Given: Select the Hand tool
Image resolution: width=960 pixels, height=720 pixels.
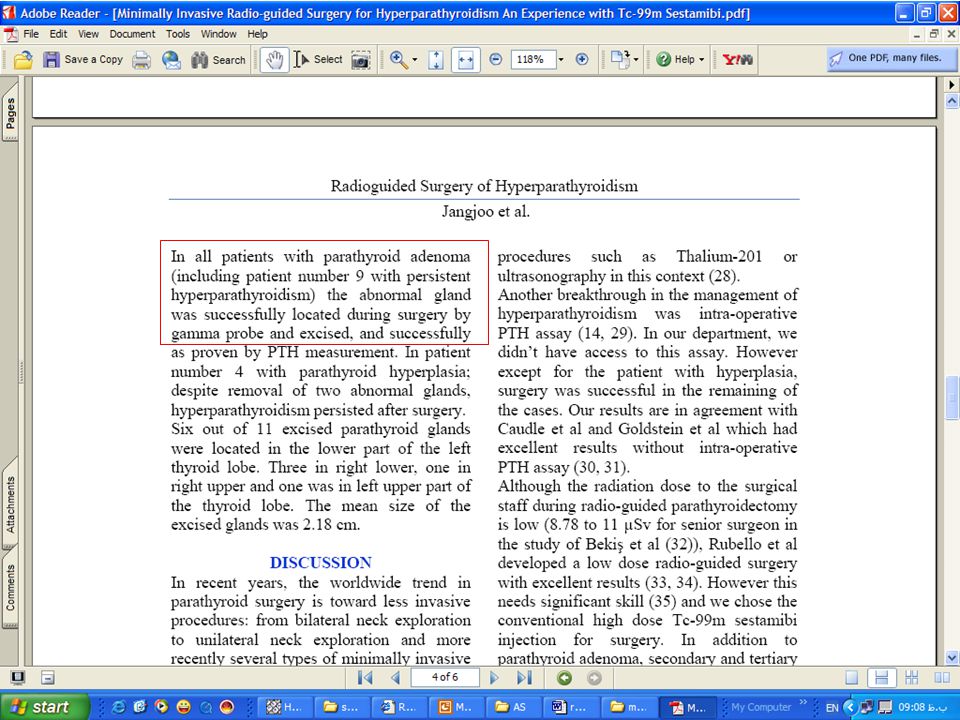Looking at the screenshot, I should (x=274, y=59).
